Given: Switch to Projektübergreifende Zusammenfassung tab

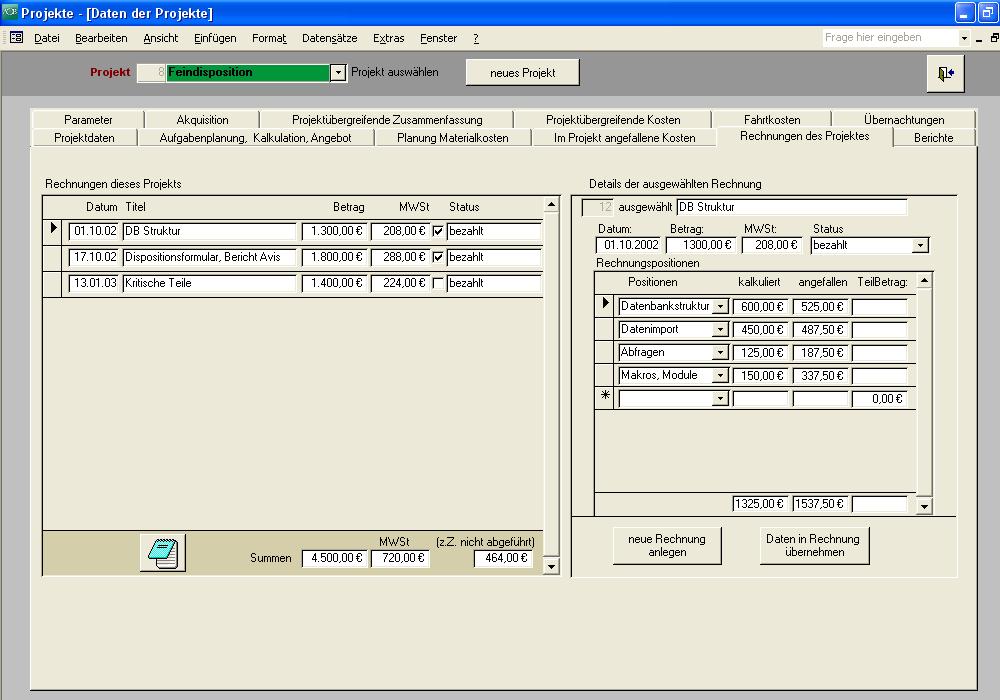Looking at the screenshot, I should click(387, 119).
